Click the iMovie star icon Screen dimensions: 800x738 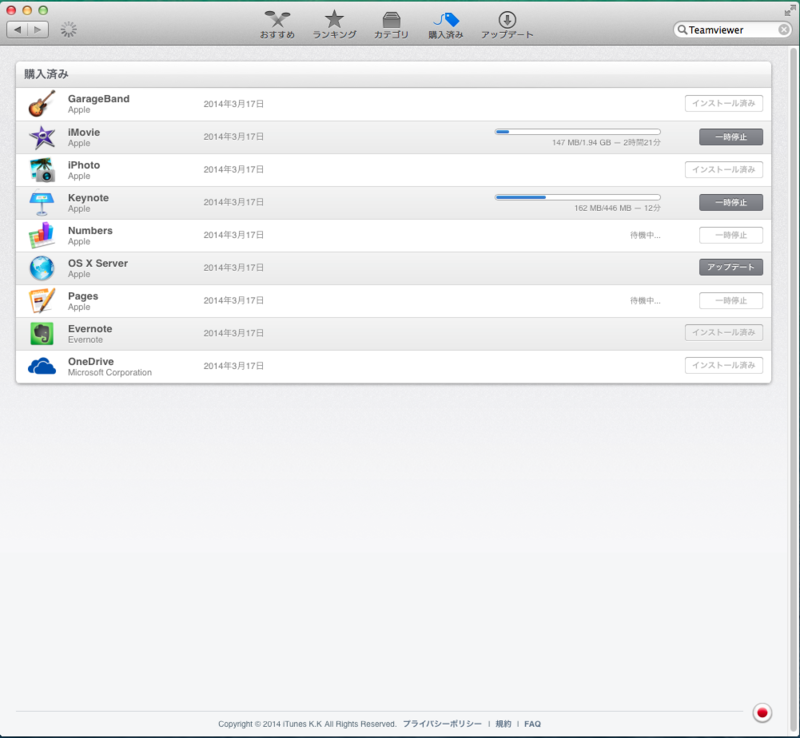tap(42, 137)
